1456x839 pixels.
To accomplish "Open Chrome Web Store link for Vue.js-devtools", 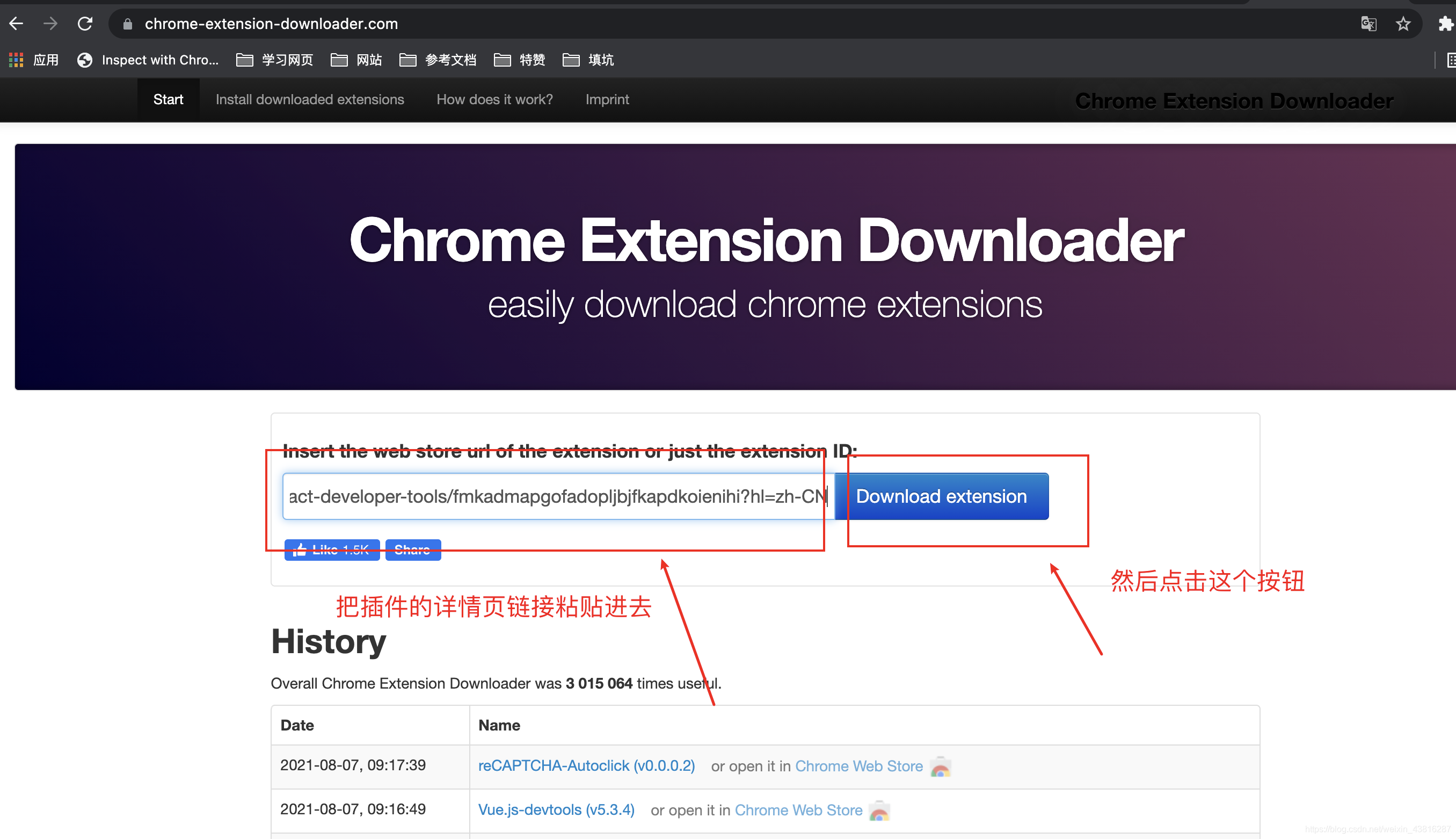I will 798,809.
